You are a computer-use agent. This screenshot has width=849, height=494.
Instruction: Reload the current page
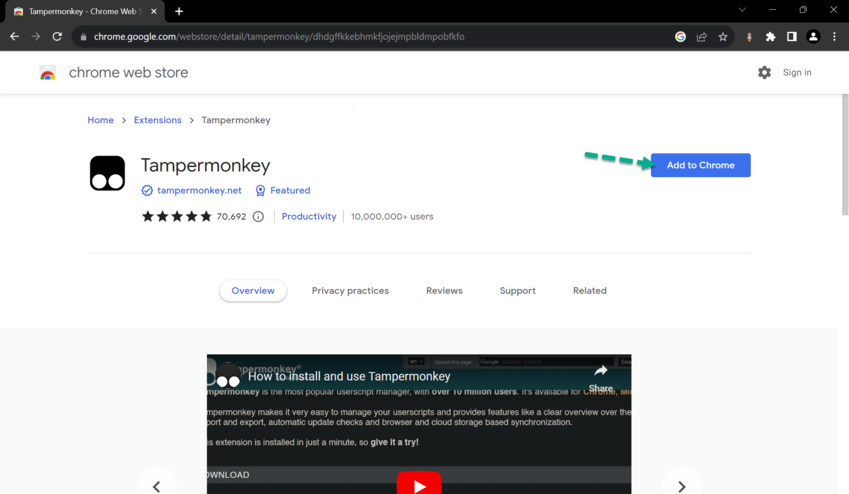[57, 36]
